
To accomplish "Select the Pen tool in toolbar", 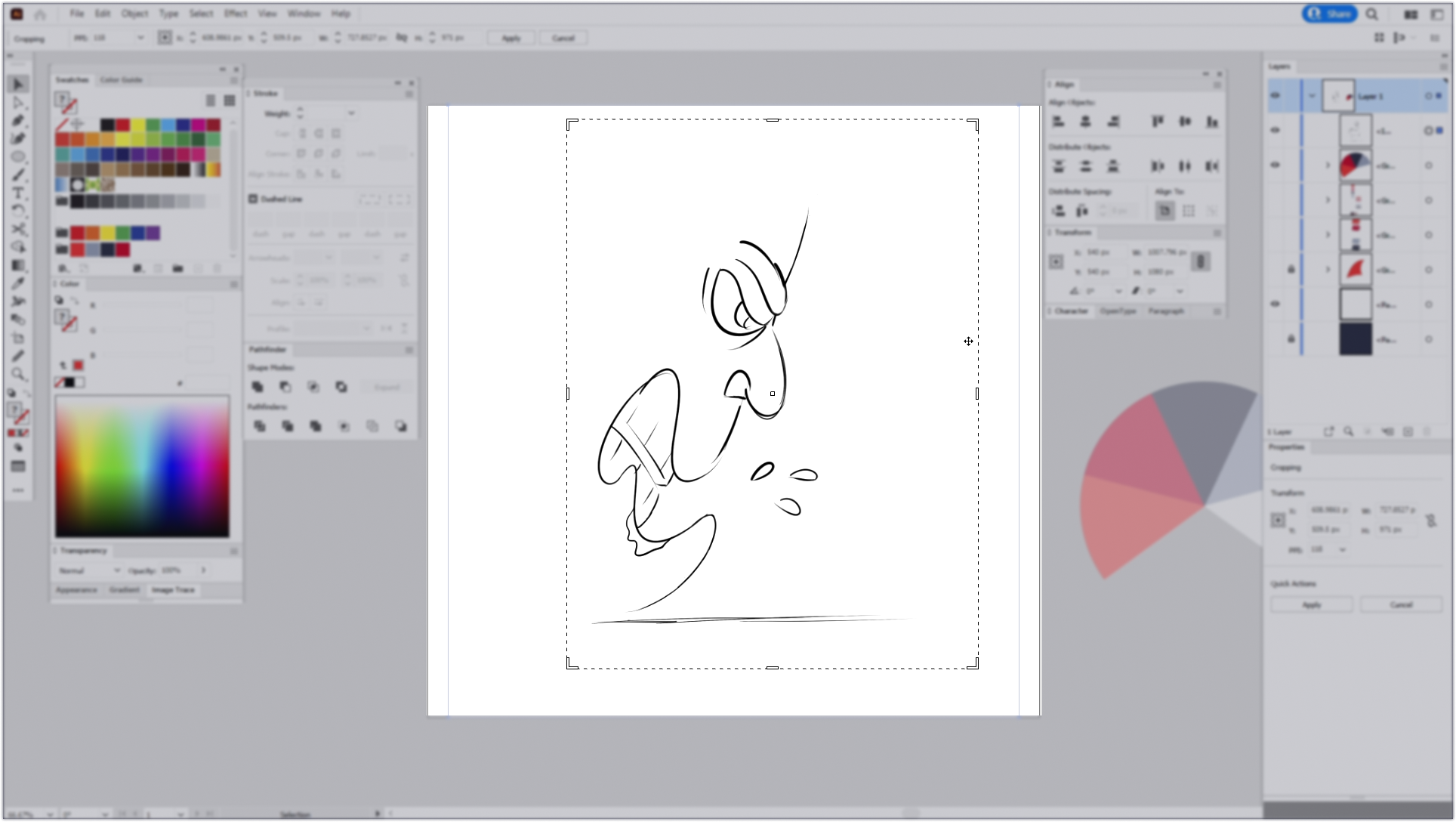I will click(18, 121).
